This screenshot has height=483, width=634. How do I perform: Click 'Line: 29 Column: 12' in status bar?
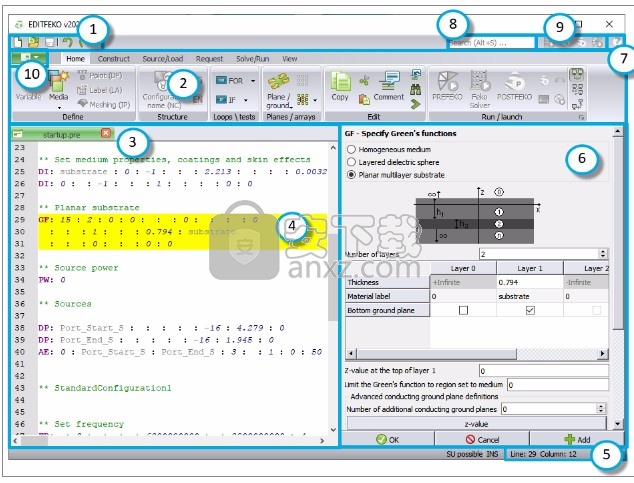tap(543, 454)
